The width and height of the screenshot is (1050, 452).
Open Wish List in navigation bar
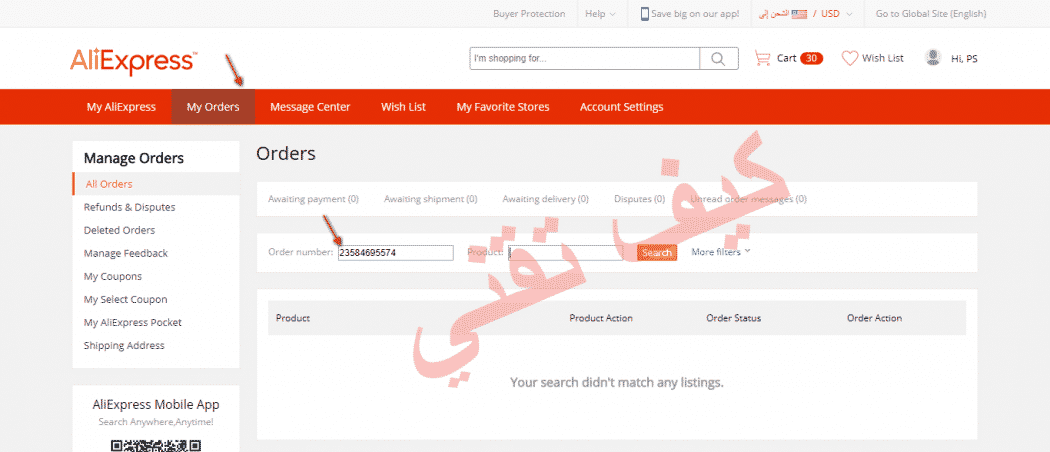click(x=403, y=107)
